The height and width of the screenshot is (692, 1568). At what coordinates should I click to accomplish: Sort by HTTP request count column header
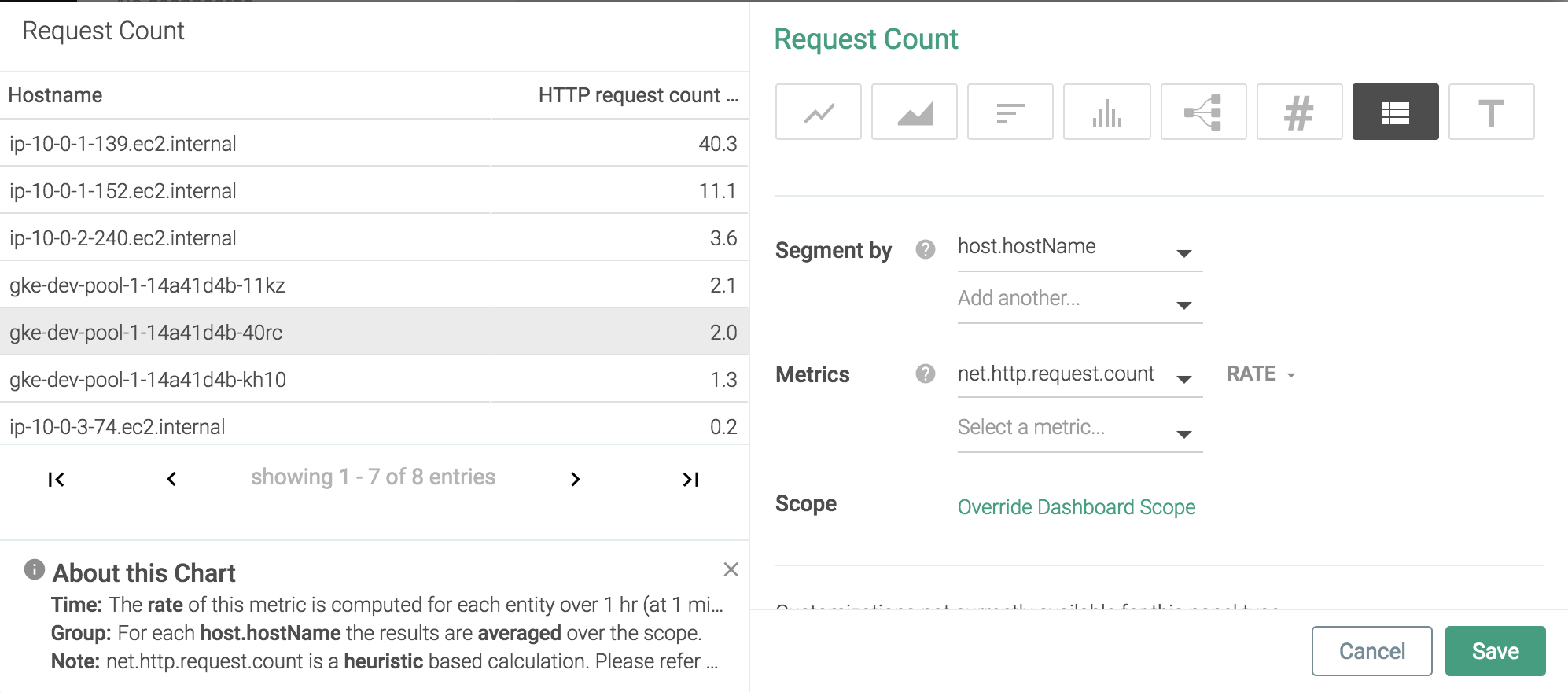638,95
